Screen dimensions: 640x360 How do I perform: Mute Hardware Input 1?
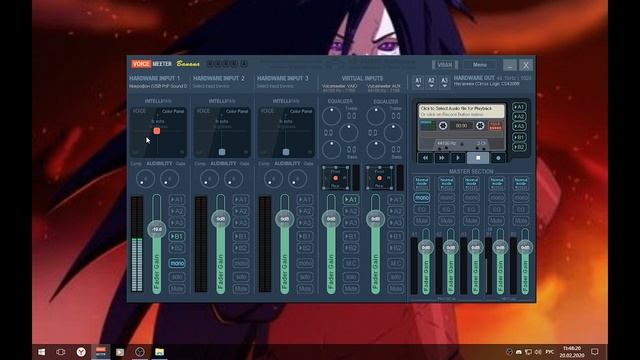coord(177,289)
